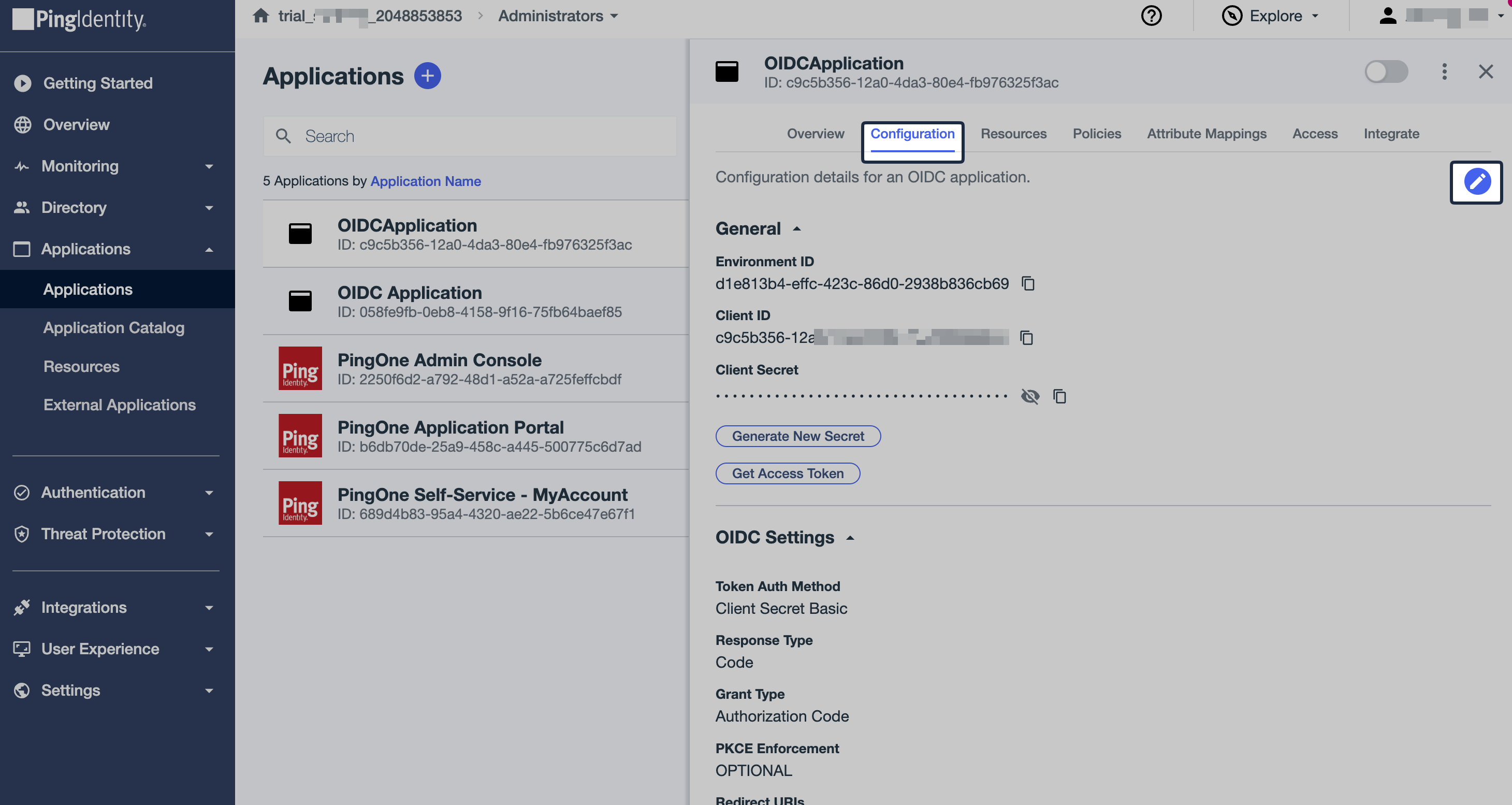
Task: Select the Threat Protection shield icon
Action: point(21,534)
